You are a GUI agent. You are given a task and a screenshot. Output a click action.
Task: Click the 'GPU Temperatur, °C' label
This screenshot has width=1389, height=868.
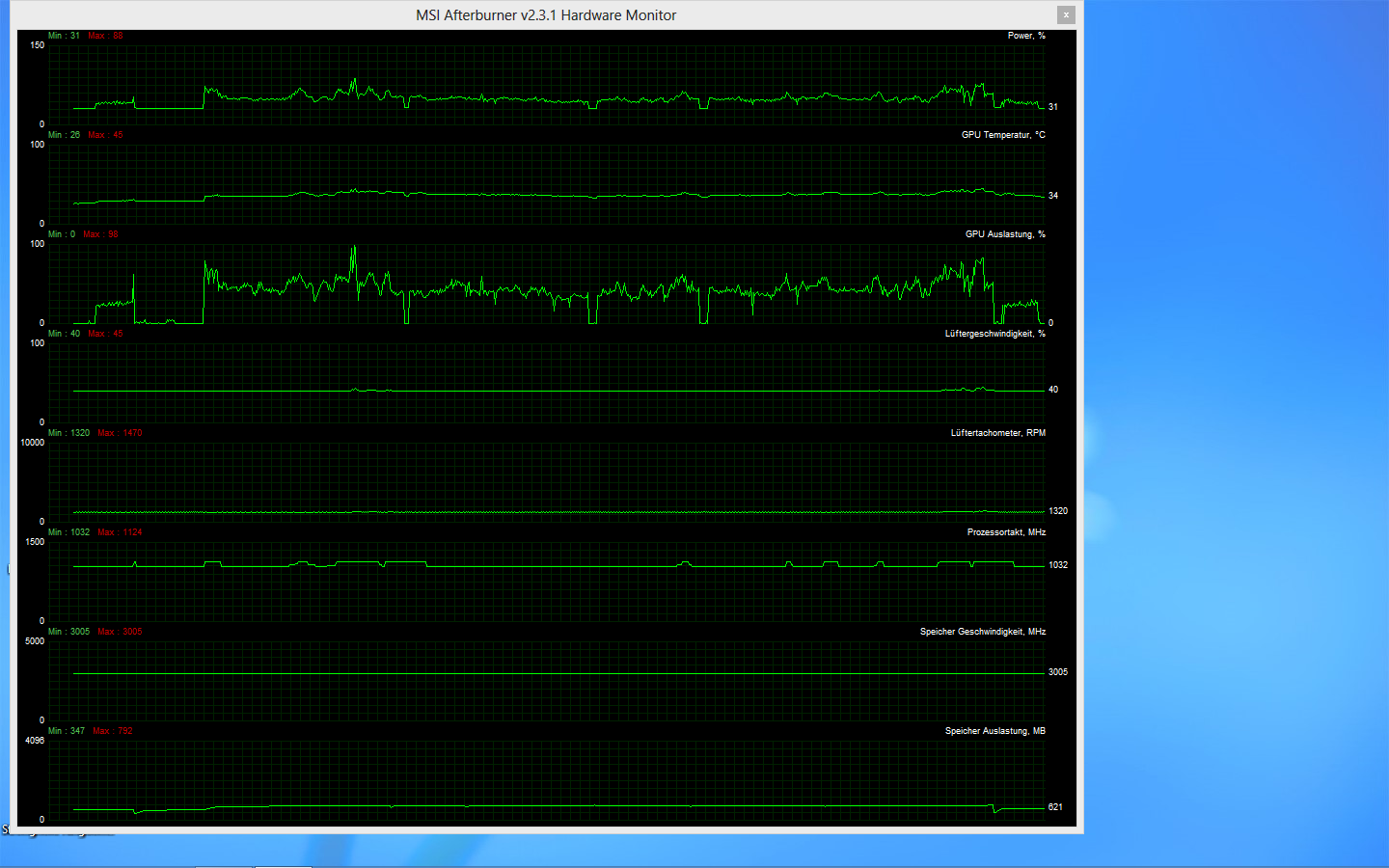click(x=1003, y=135)
